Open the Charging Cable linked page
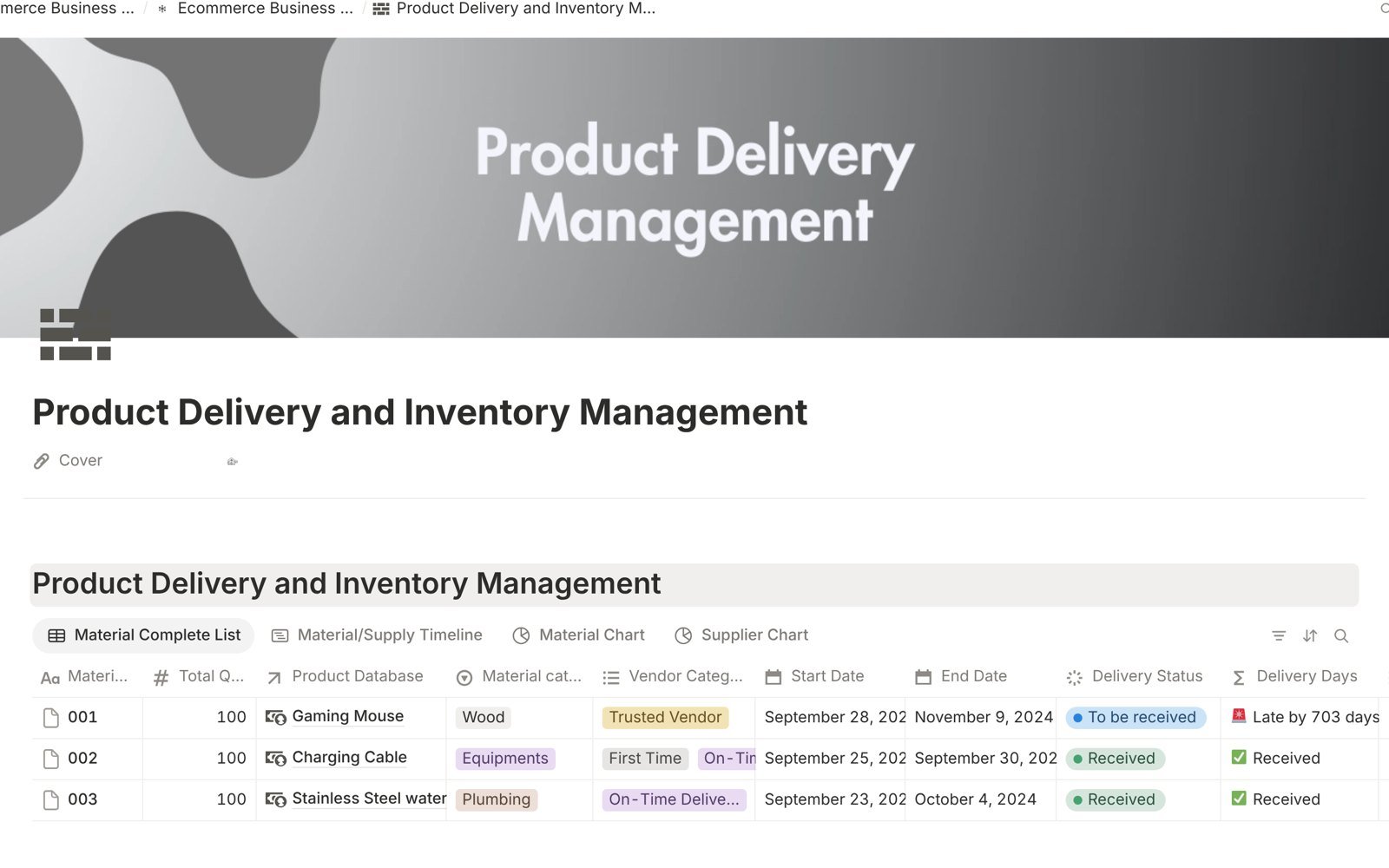 point(349,757)
